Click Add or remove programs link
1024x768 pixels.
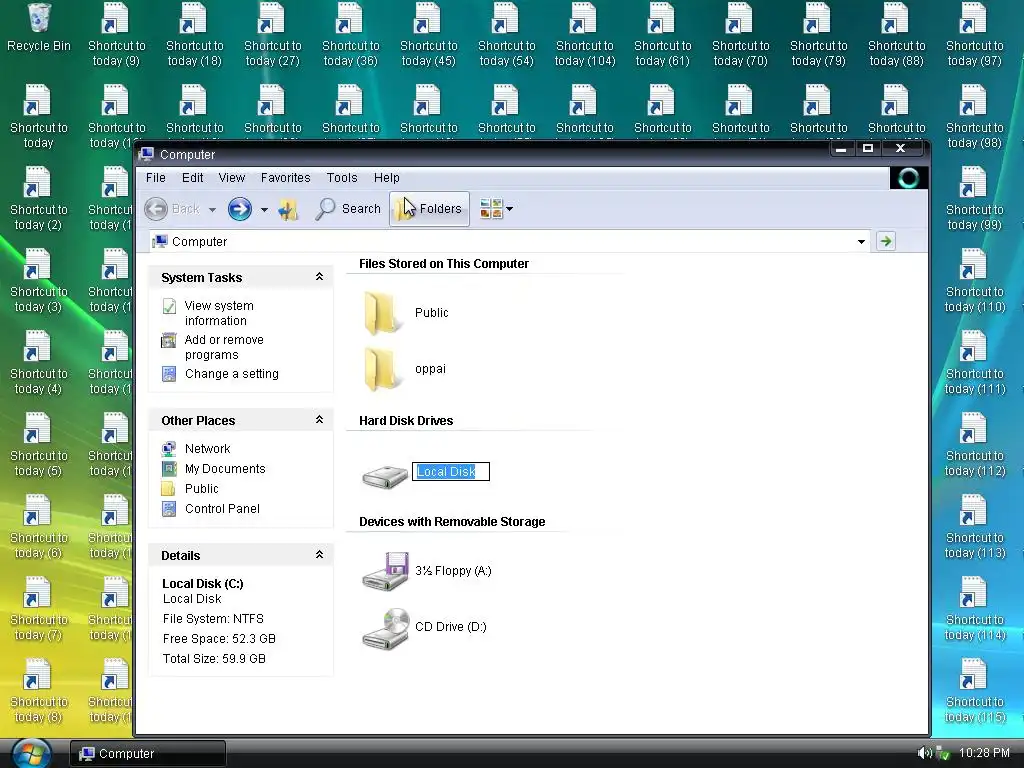(x=224, y=347)
